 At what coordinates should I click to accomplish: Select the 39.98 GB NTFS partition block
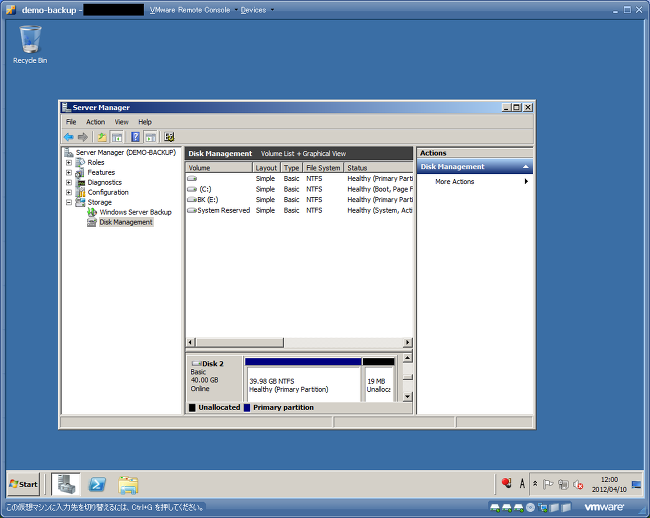pyautogui.click(x=303, y=380)
